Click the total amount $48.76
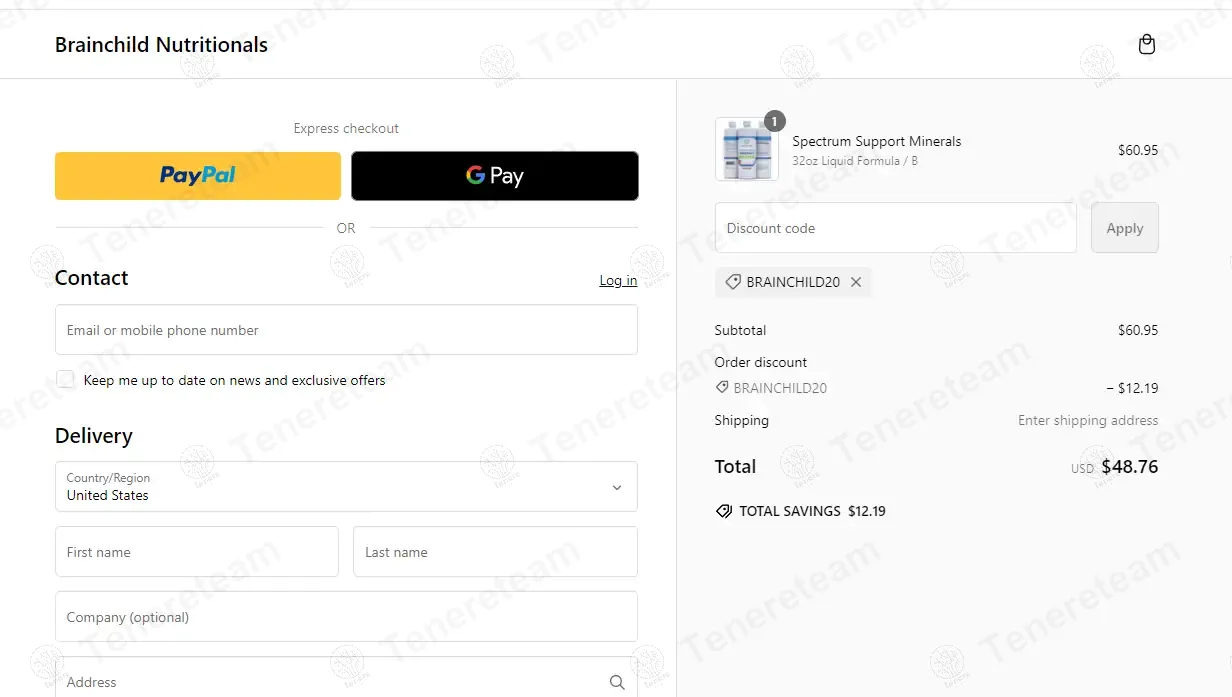 pyautogui.click(x=1130, y=466)
